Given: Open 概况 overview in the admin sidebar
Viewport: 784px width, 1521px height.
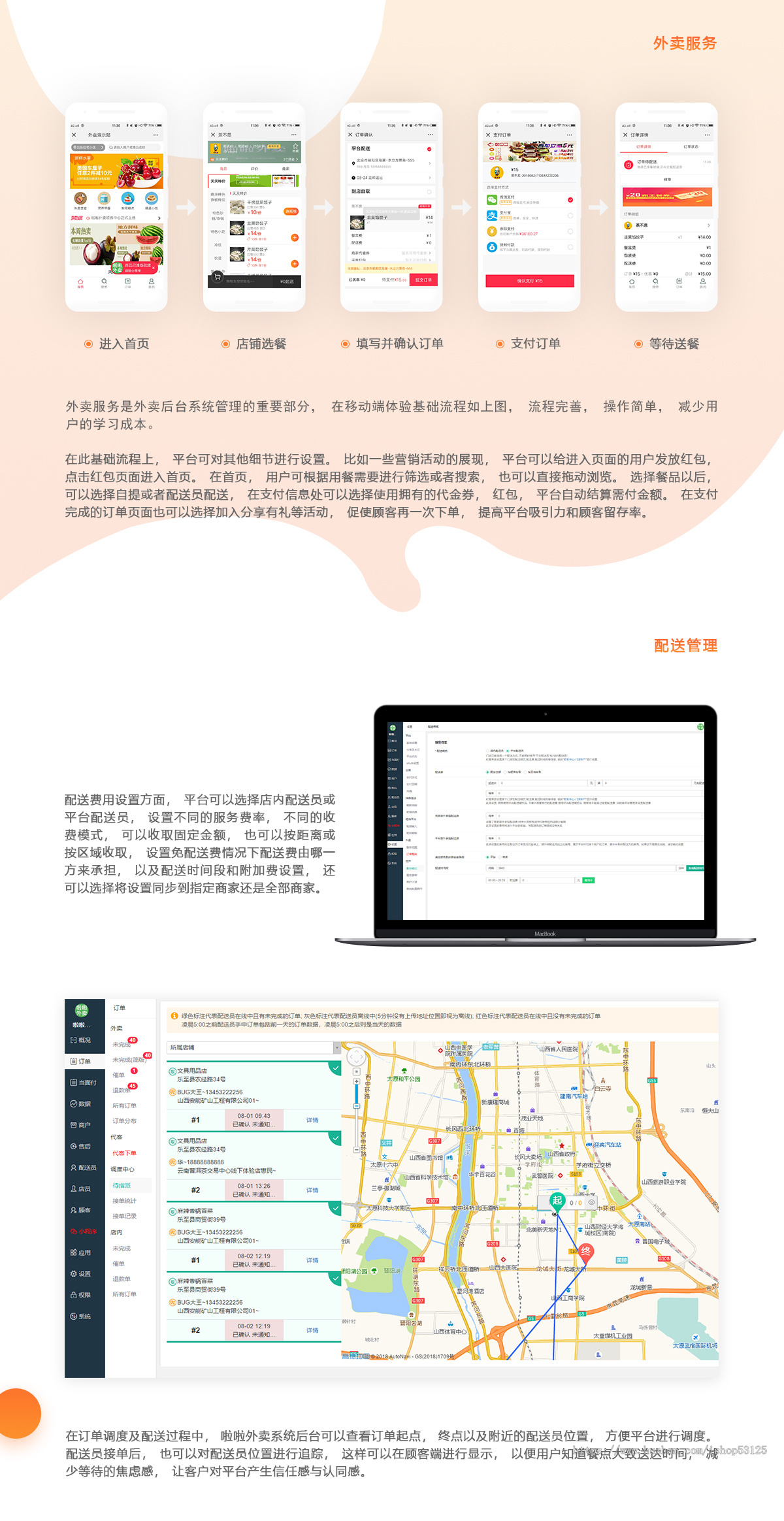Looking at the screenshot, I should (81, 1039).
